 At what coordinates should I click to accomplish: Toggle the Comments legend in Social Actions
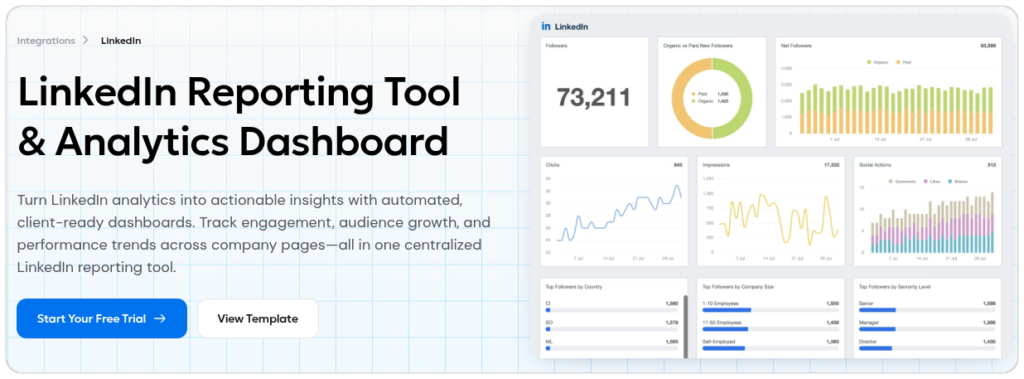pos(902,181)
